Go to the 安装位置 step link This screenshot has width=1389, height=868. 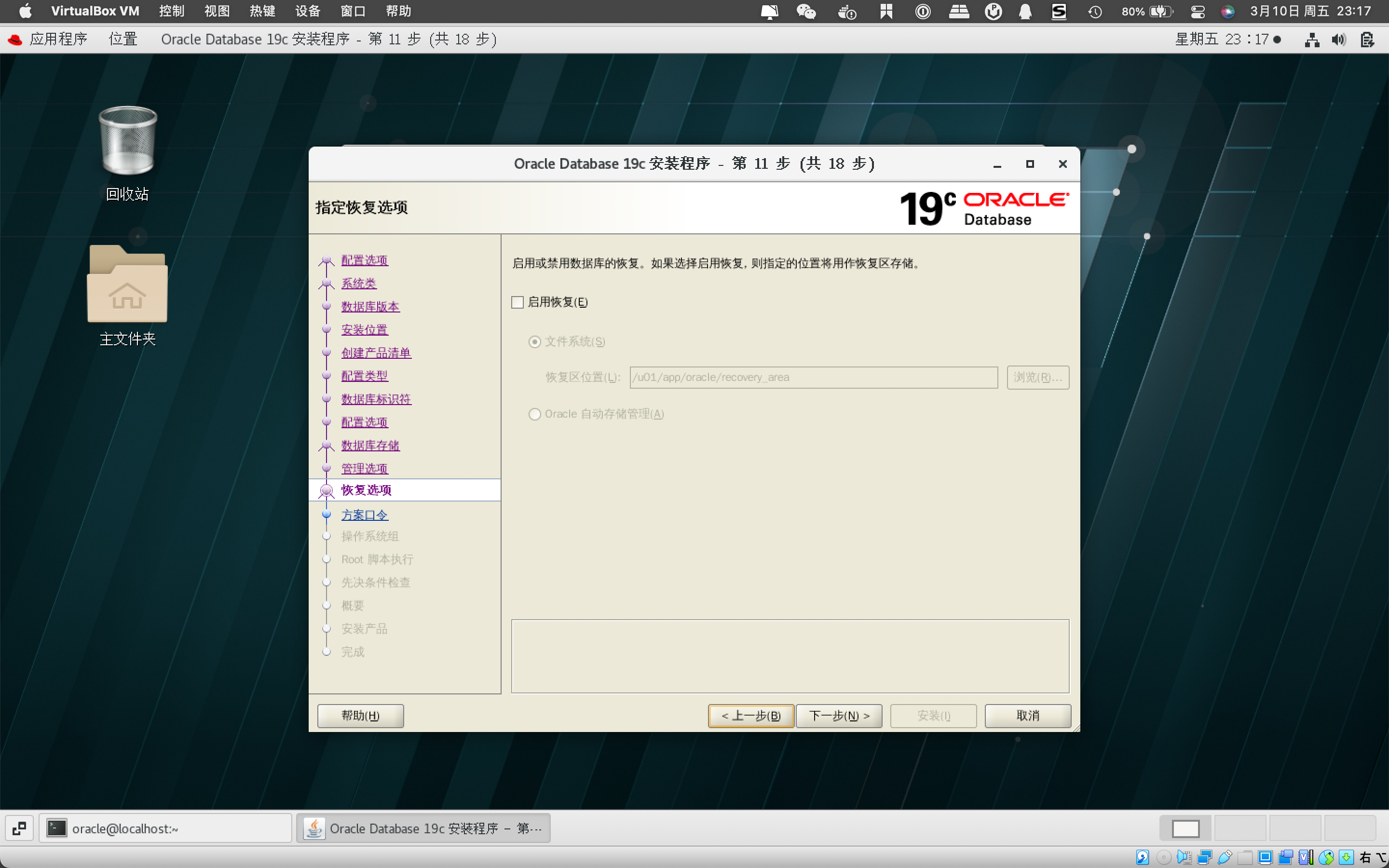click(365, 329)
